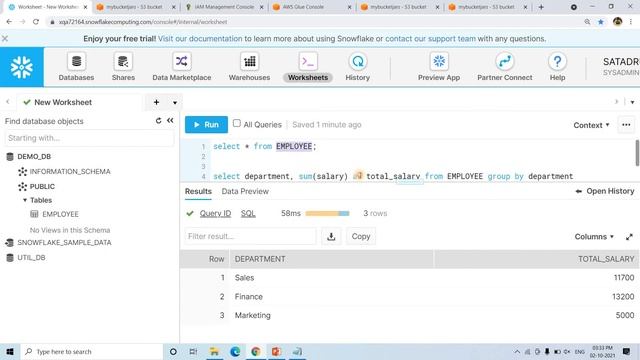Focus the Filter result field
640x360 pixels.
[250, 236]
